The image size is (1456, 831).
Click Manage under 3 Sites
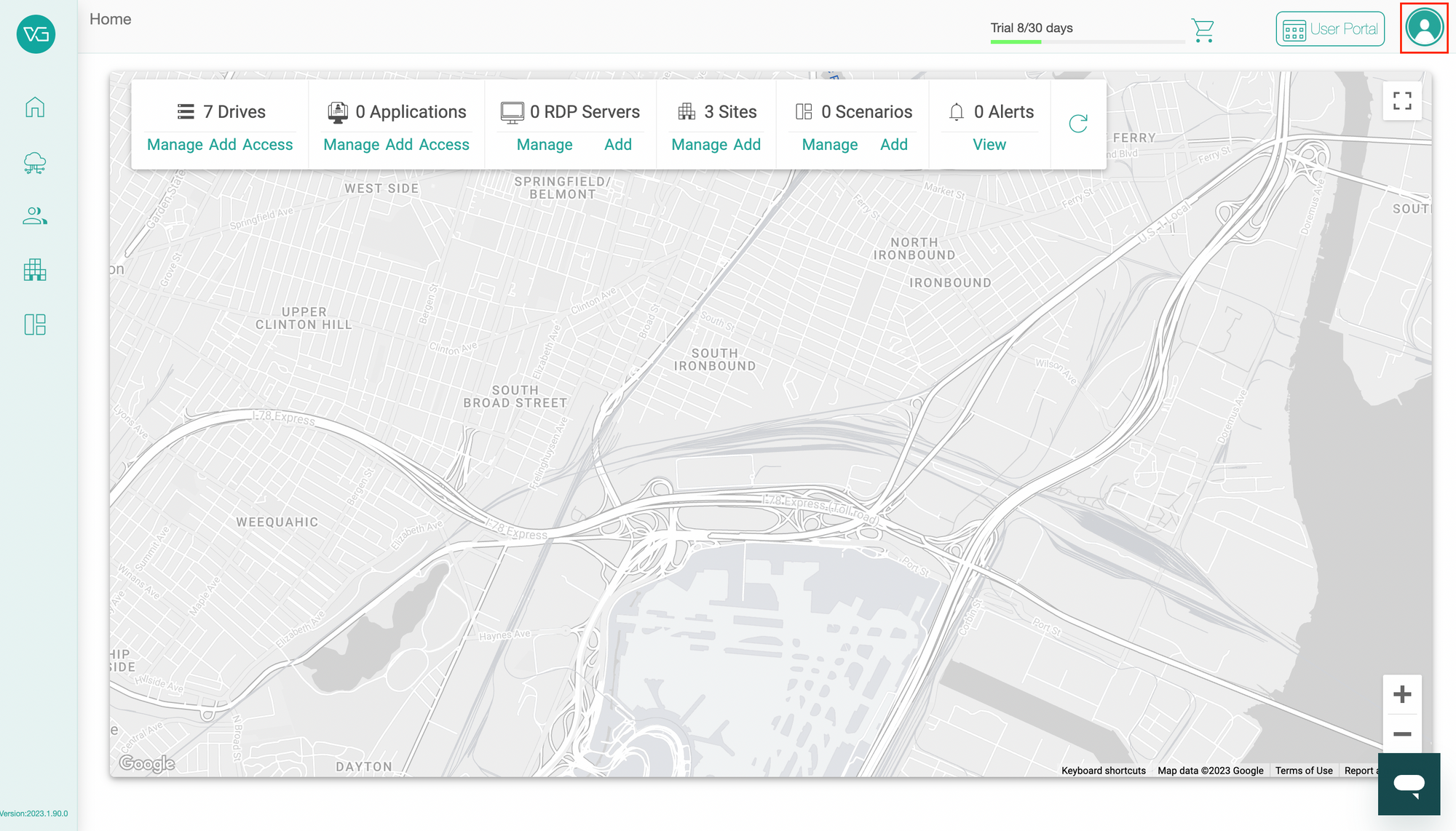(x=700, y=145)
